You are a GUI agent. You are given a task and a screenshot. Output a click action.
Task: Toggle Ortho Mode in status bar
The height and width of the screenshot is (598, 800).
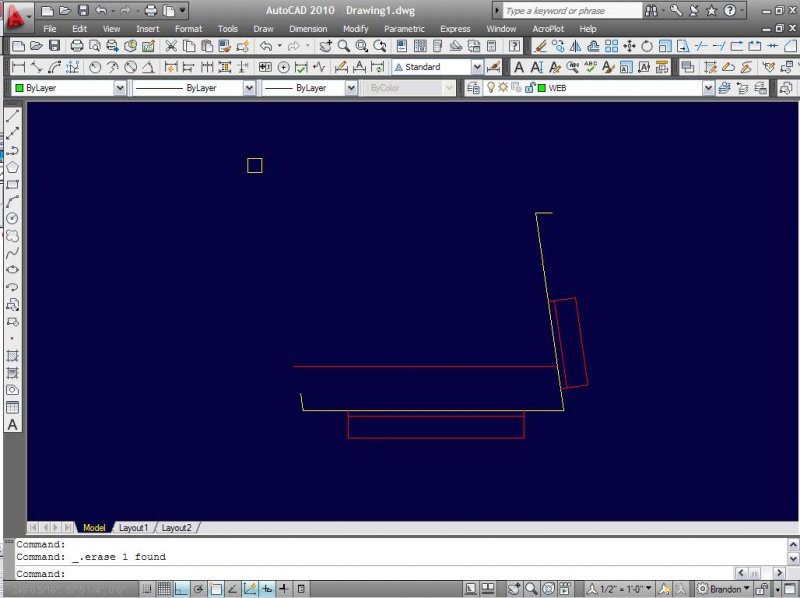click(x=182, y=589)
